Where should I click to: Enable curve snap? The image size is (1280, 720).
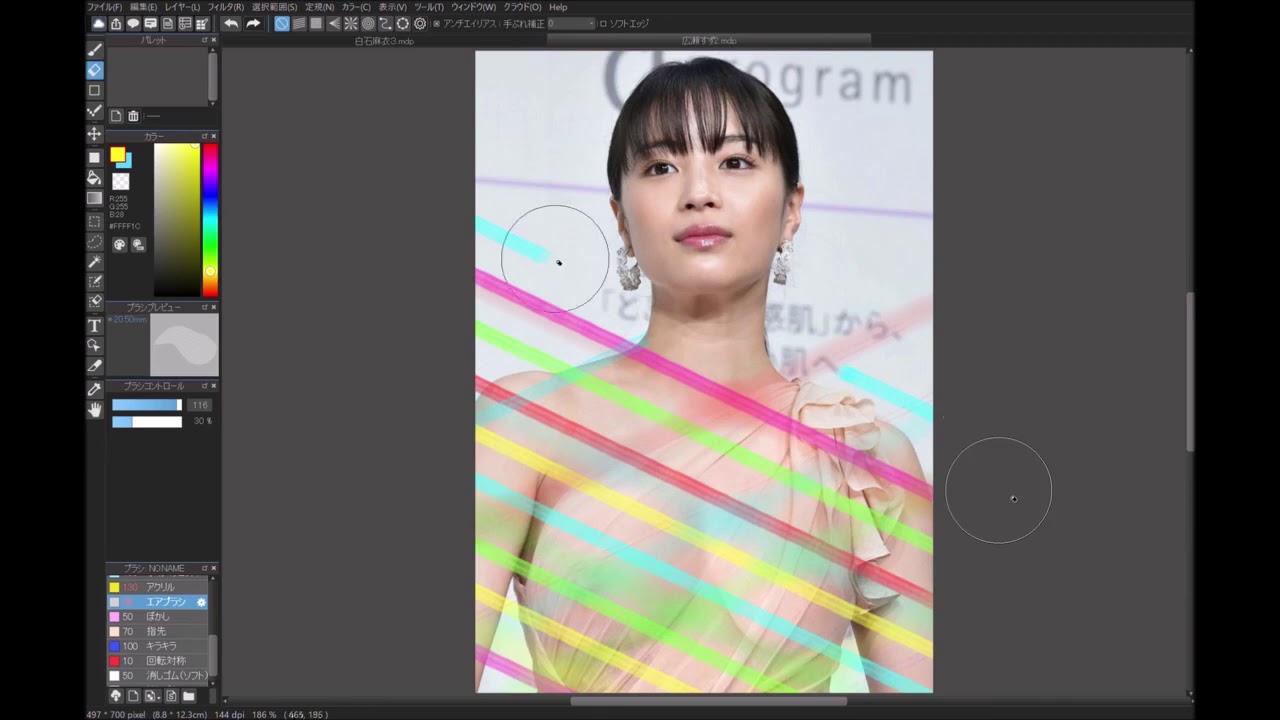pyautogui.click(x=385, y=24)
